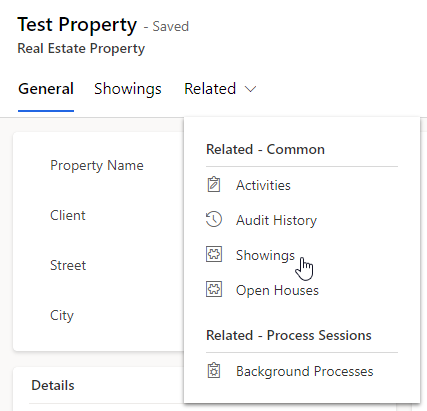
Task: Click the Street field label
Action: click(x=68, y=265)
